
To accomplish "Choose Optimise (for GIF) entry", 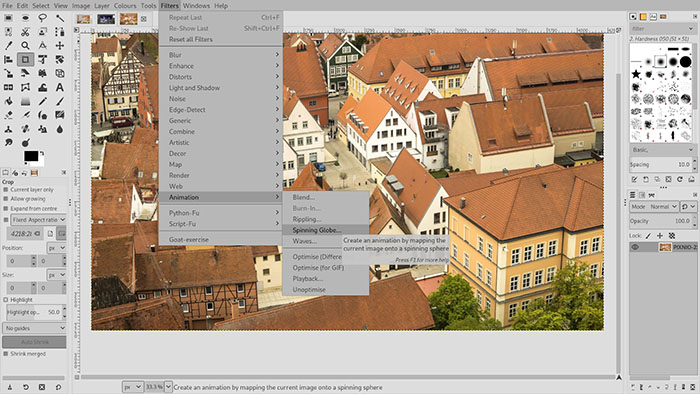I will click(x=325, y=268).
